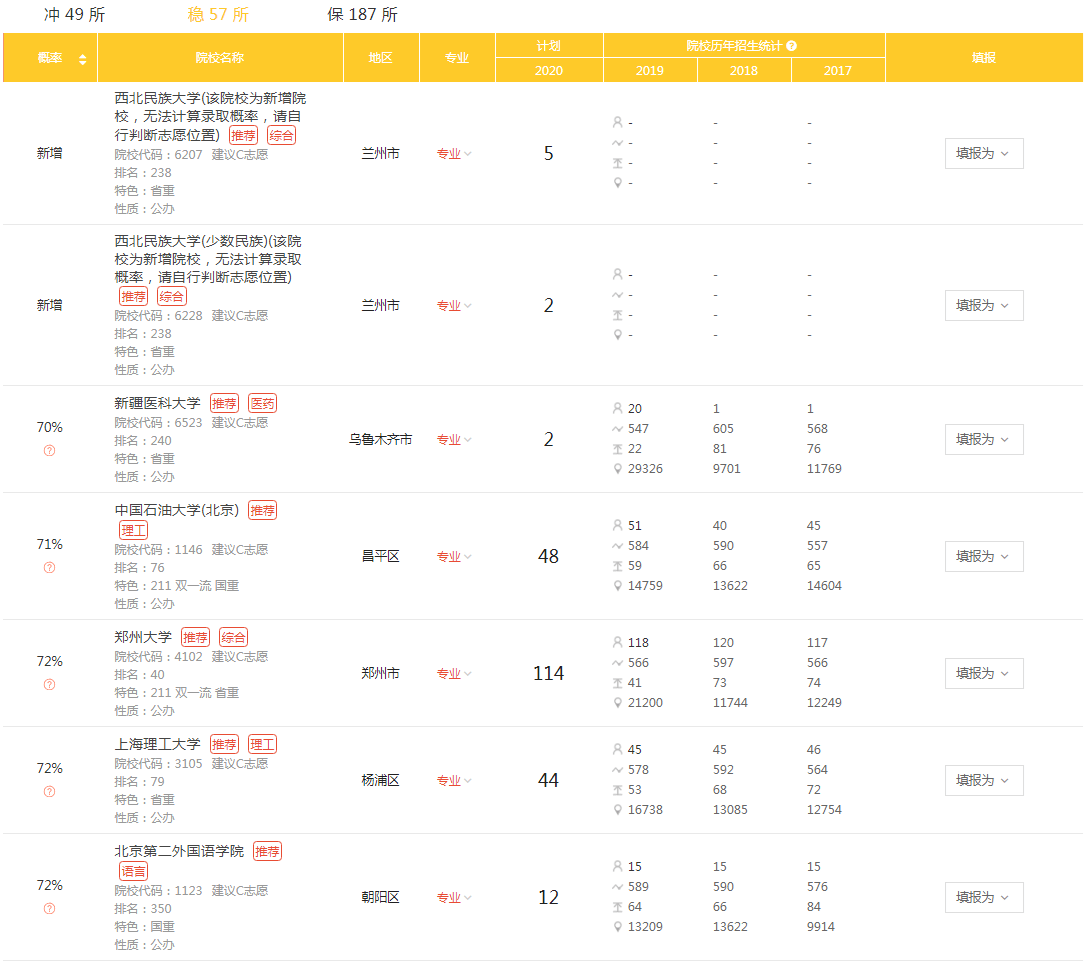Click the question icon under 71% probability
1086x966 pixels.
(49, 568)
